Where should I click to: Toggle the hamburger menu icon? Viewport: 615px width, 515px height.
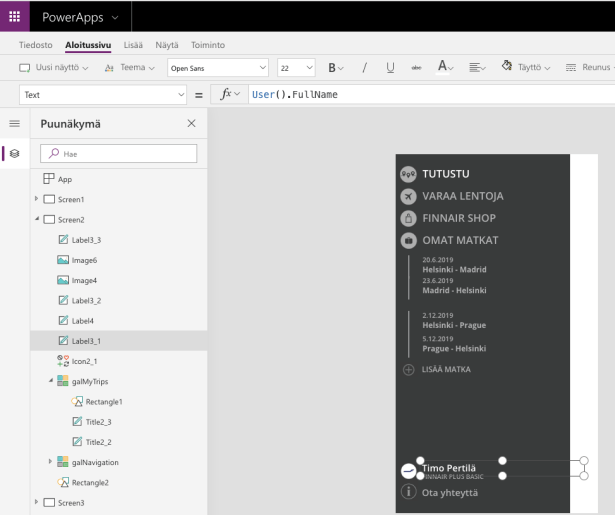pyautogui.click(x=16, y=124)
